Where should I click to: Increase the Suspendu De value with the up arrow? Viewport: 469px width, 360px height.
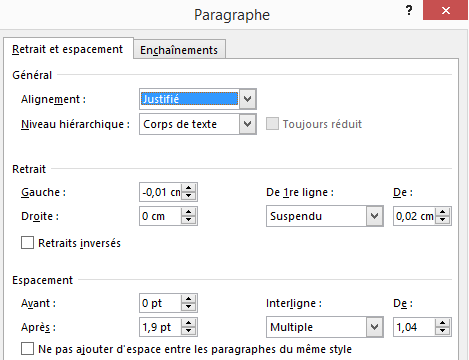pyautogui.click(x=443, y=212)
